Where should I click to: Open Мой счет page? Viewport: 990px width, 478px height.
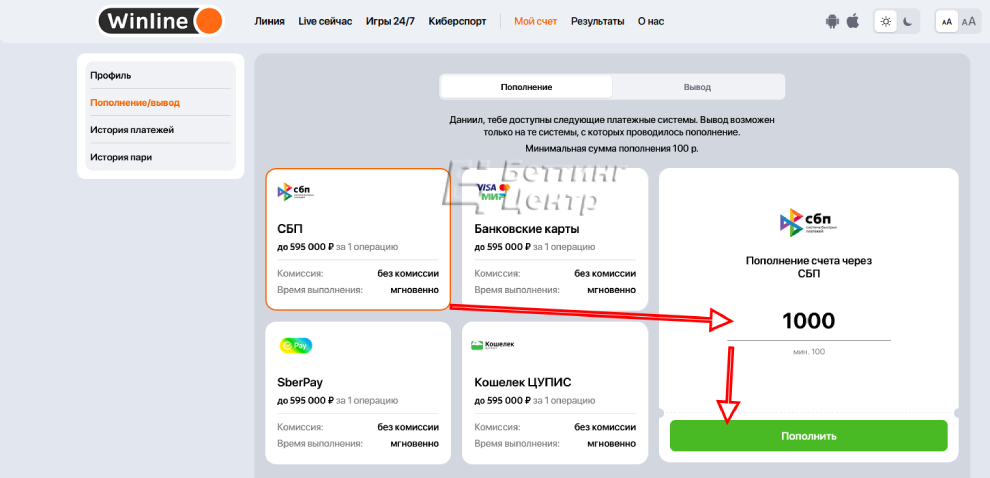(535, 21)
